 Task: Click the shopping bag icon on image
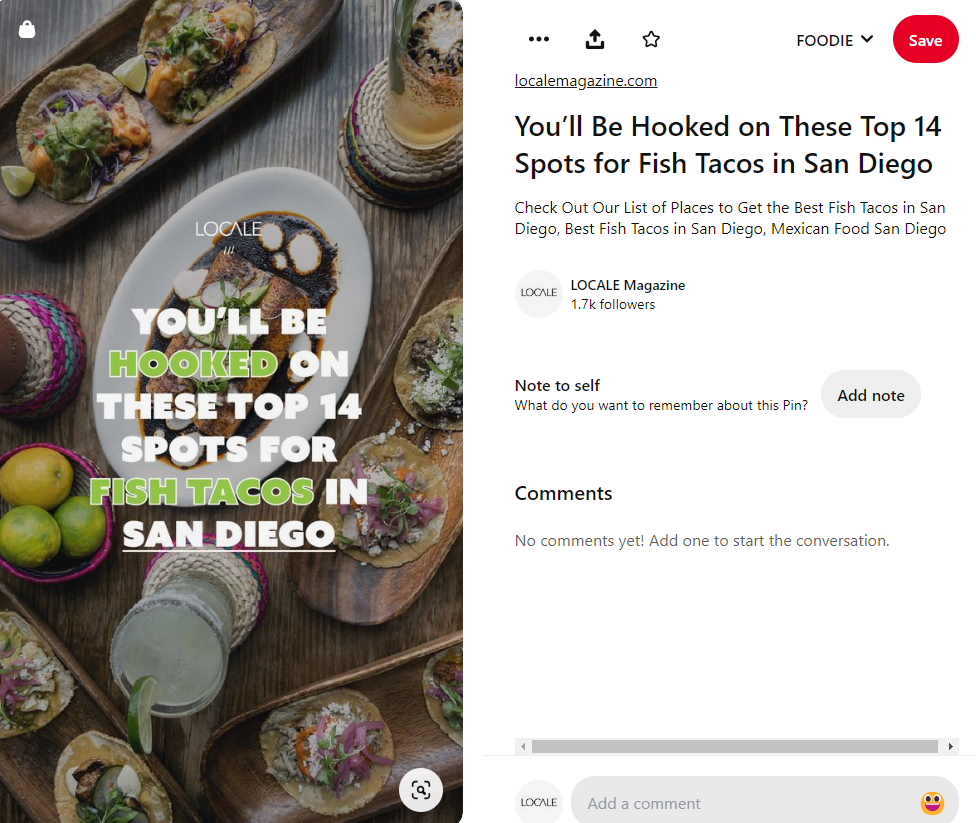[27, 29]
